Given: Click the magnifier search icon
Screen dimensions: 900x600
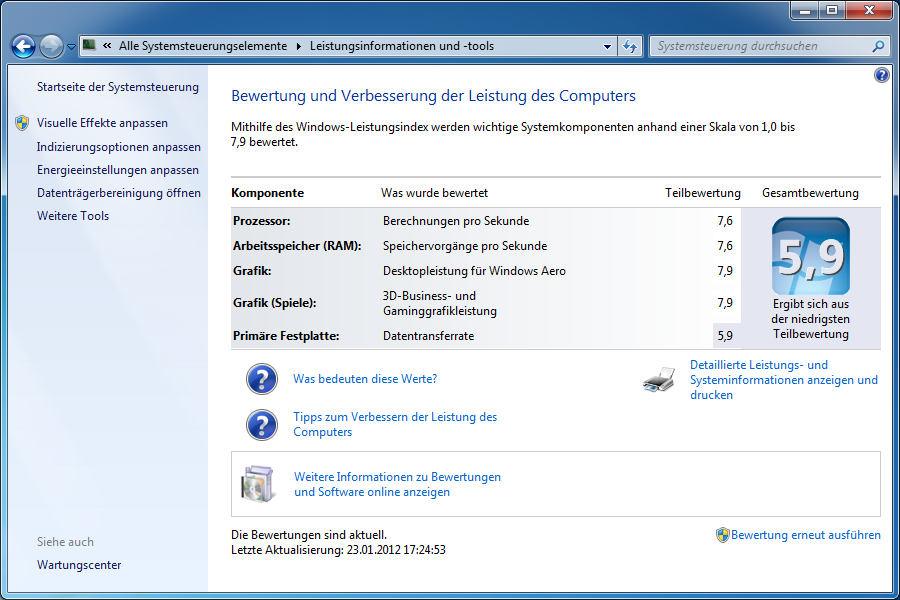Looking at the screenshot, I should pos(878,46).
